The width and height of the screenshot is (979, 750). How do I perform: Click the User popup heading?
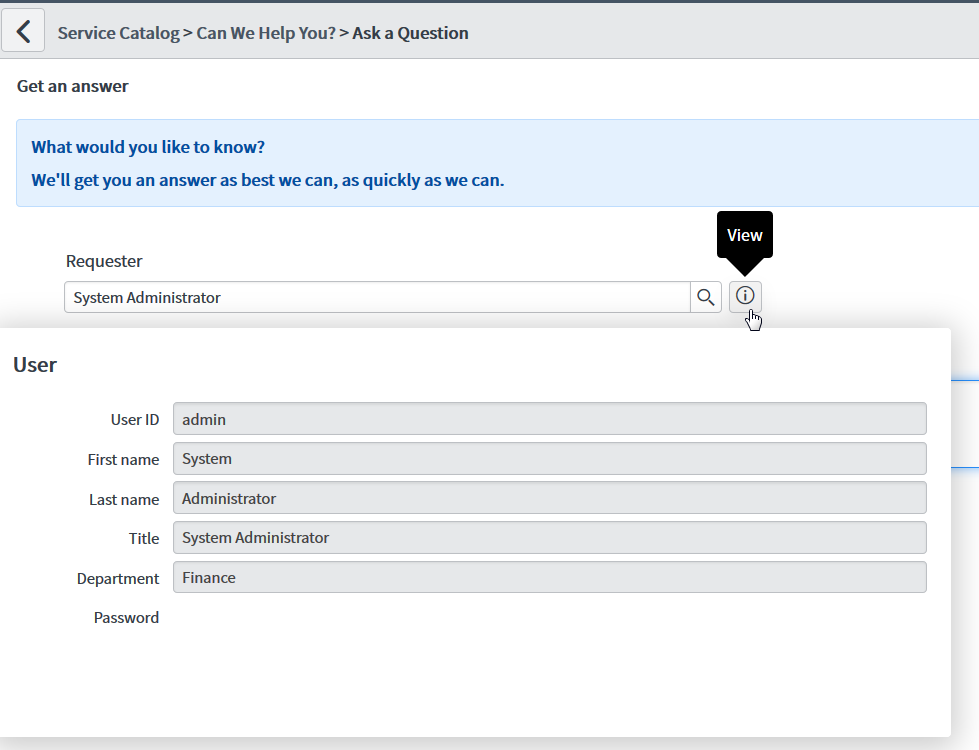[x=35, y=365]
